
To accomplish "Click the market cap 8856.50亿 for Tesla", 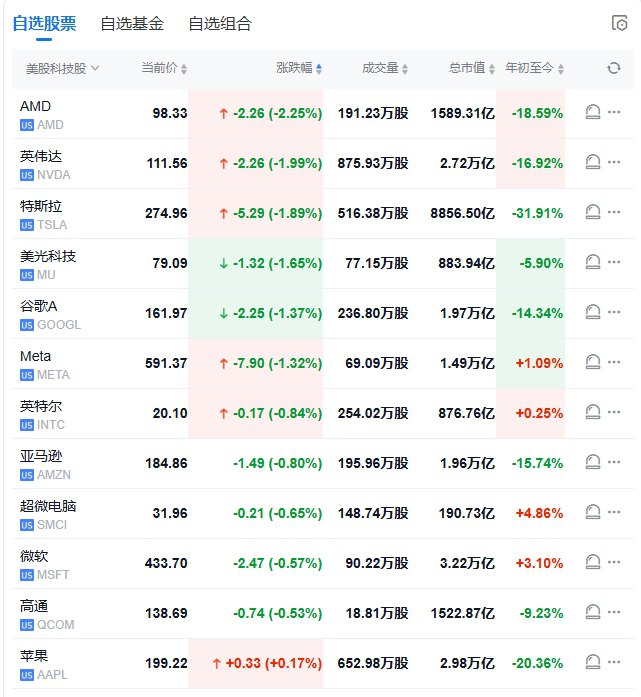I will (462, 213).
